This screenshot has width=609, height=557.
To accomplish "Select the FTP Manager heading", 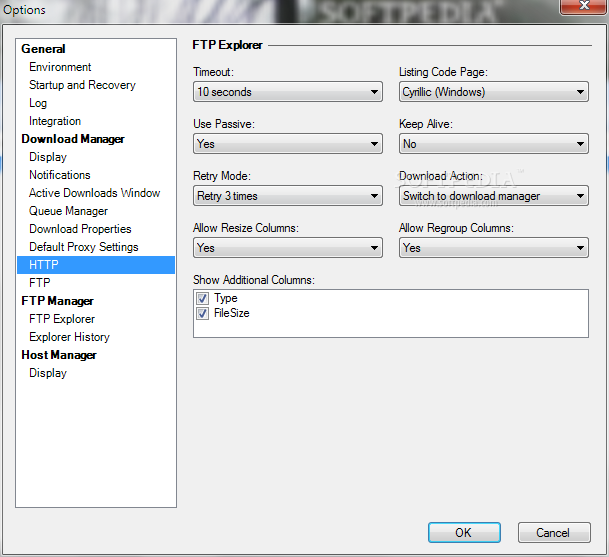I will [x=57, y=301].
